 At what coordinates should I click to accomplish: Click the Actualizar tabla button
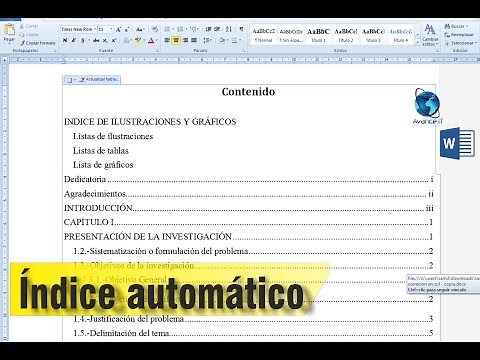point(99,80)
